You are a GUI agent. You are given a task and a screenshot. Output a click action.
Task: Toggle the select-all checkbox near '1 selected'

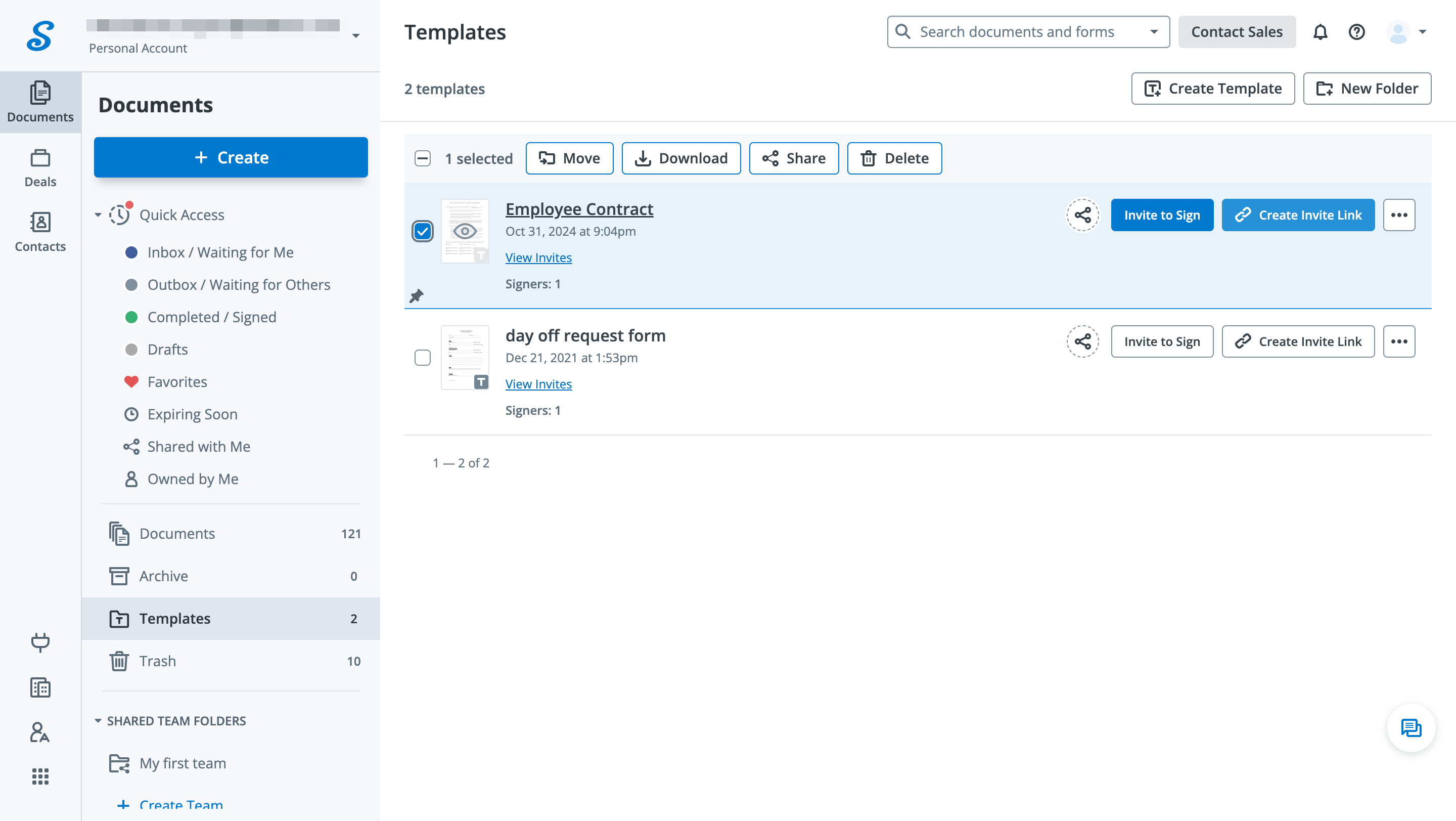pyautogui.click(x=422, y=158)
